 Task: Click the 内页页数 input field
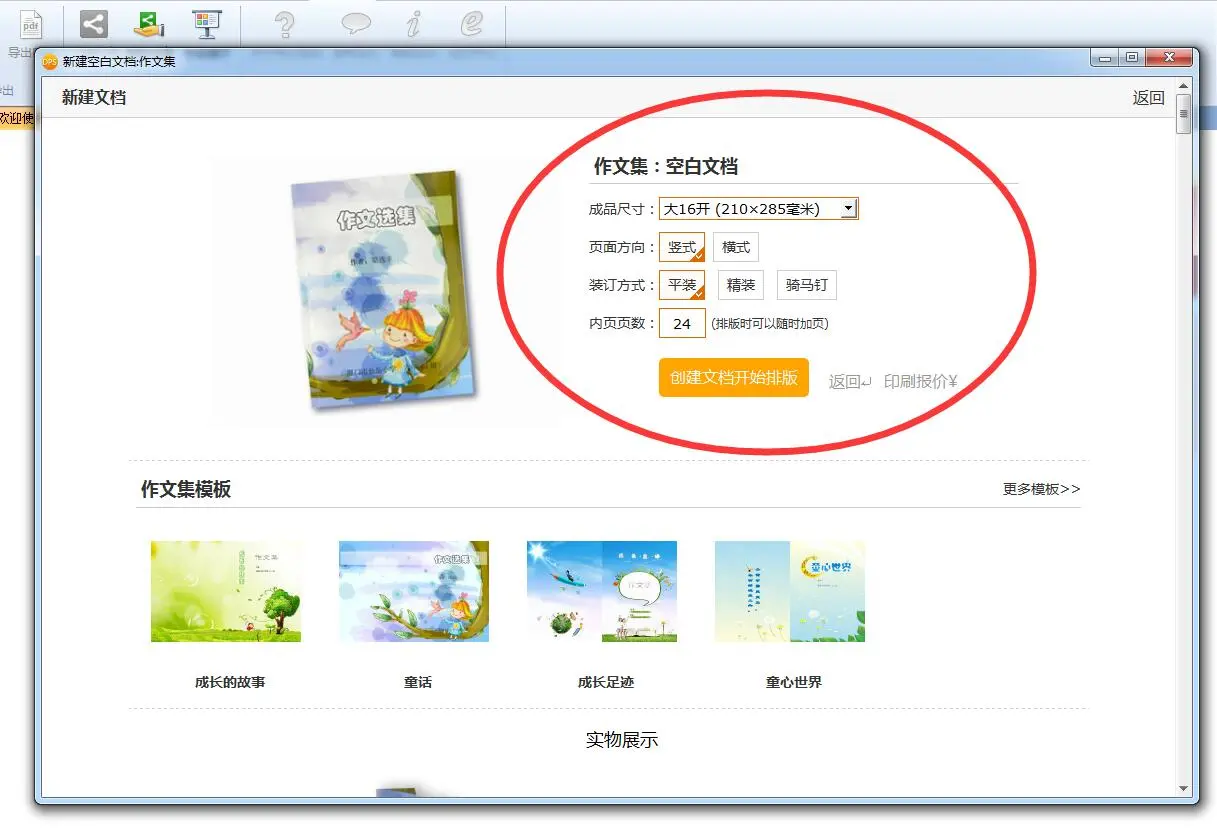point(682,323)
